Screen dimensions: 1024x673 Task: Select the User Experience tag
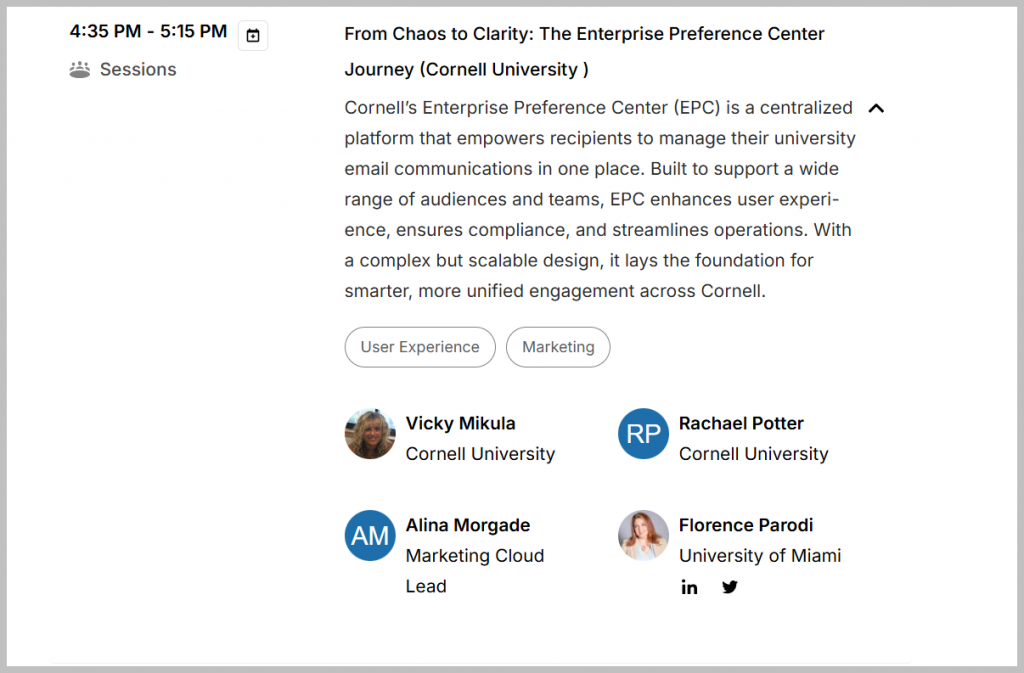click(x=420, y=347)
